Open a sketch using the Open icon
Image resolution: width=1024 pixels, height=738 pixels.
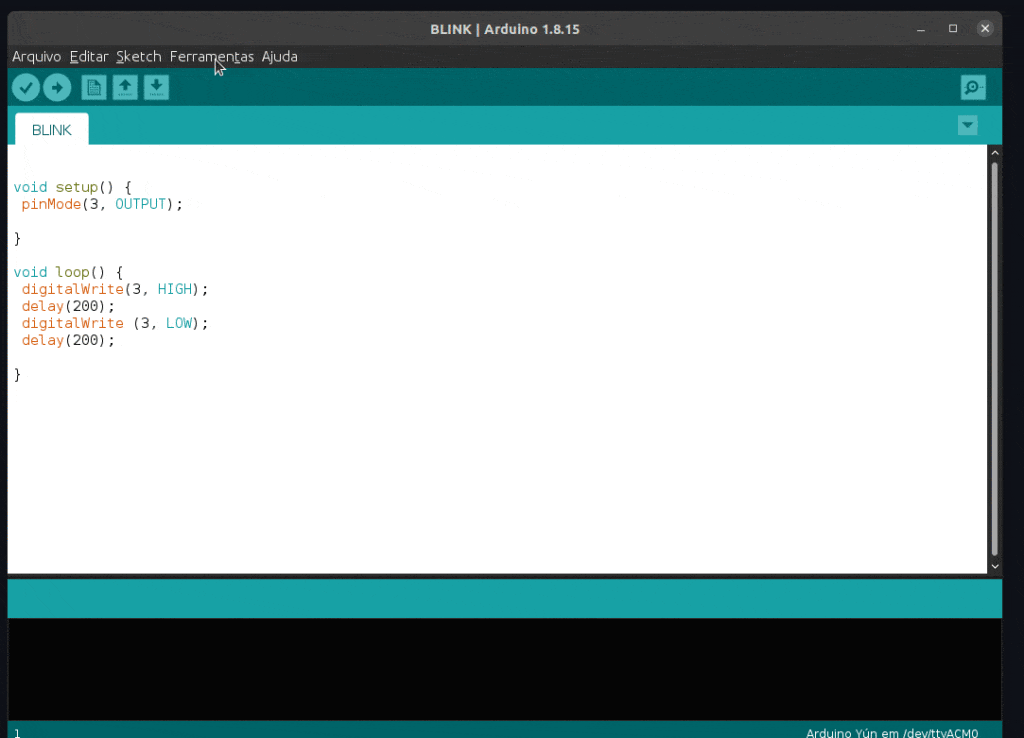point(124,87)
